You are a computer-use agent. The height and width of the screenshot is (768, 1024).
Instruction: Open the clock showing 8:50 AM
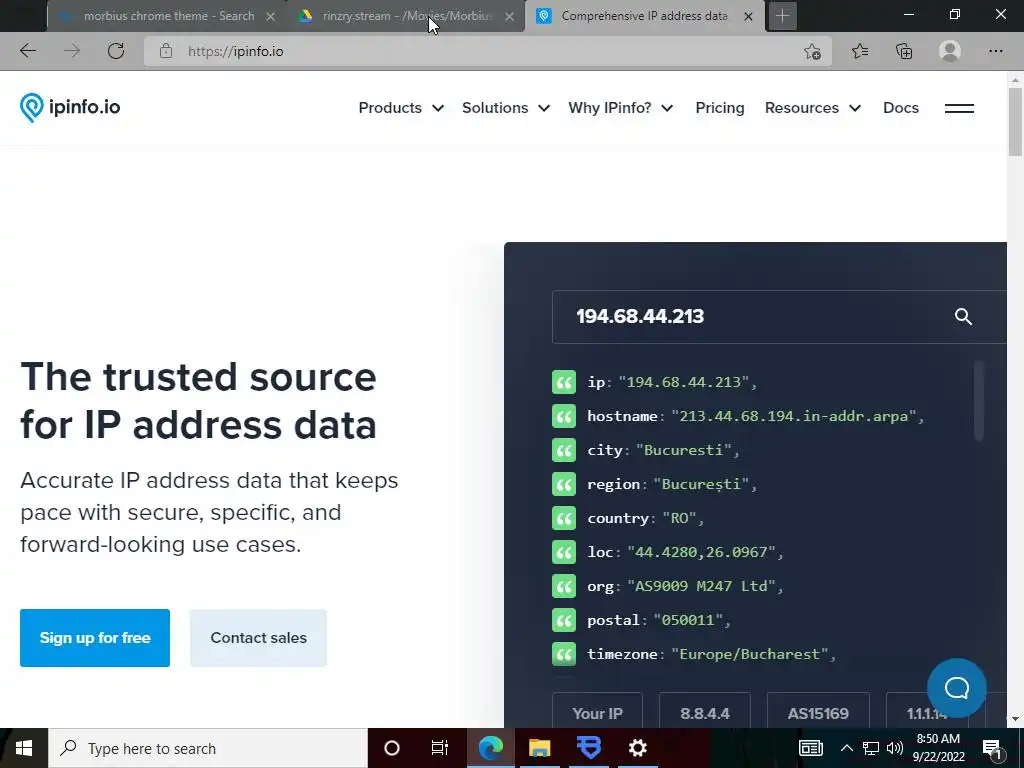coord(938,748)
